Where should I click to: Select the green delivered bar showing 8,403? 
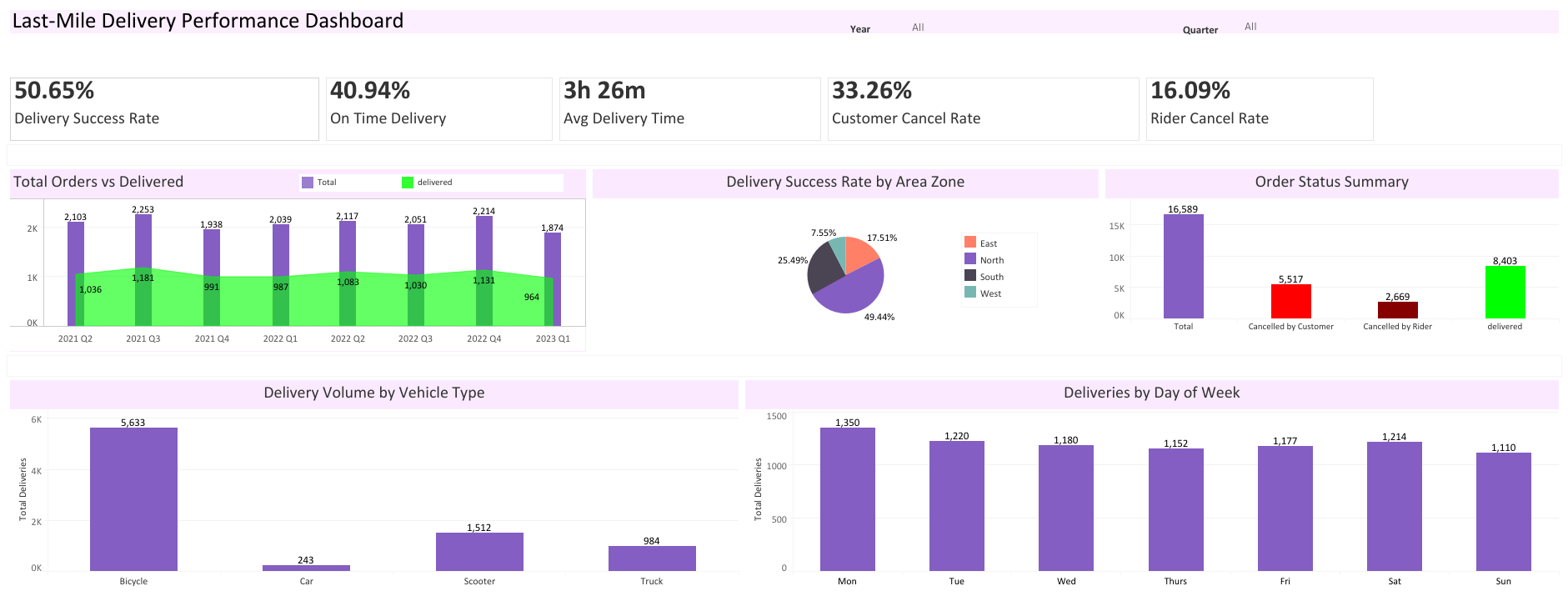1505,292
